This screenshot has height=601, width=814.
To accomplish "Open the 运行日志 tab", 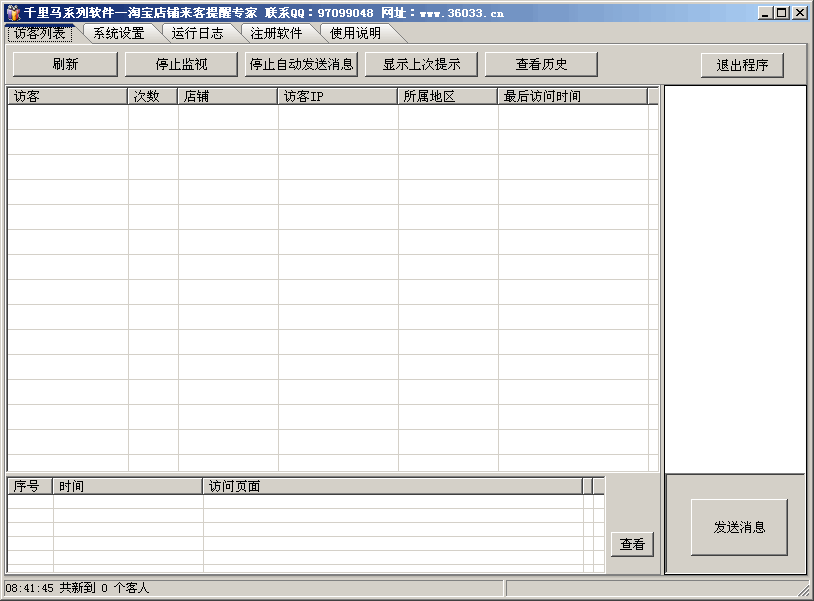I will [x=197, y=34].
